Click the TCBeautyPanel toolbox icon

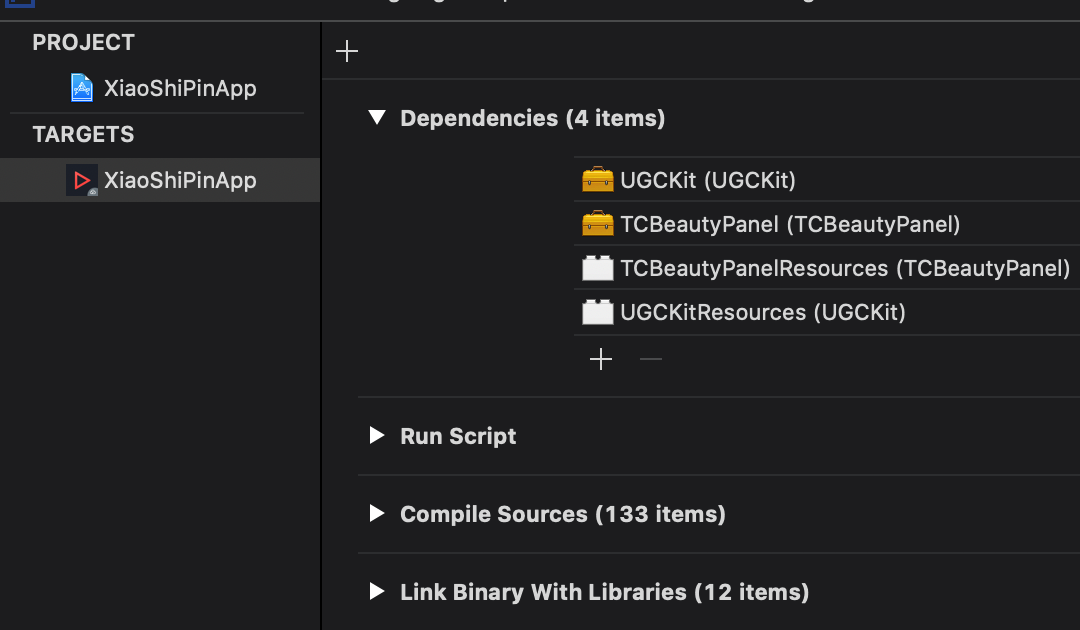pos(597,223)
